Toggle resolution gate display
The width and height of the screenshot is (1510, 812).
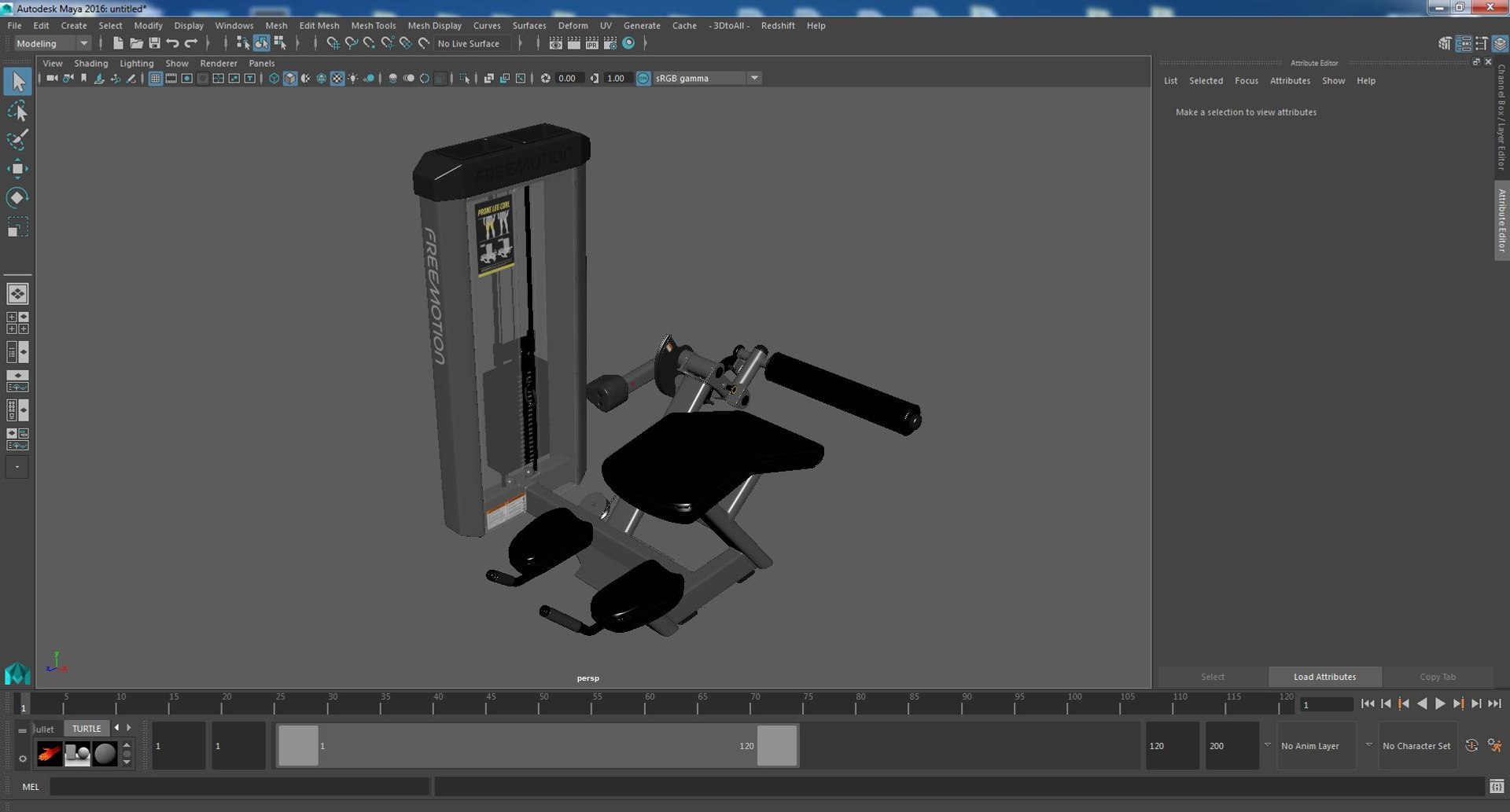tap(186, 78)
